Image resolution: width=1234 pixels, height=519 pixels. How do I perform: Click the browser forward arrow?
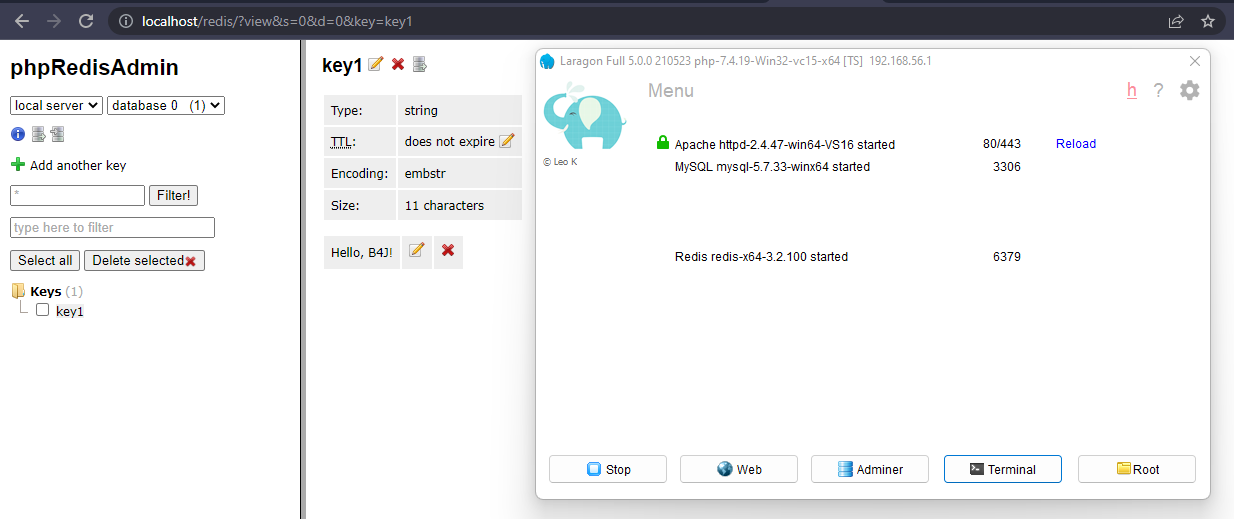pos(54,20)
